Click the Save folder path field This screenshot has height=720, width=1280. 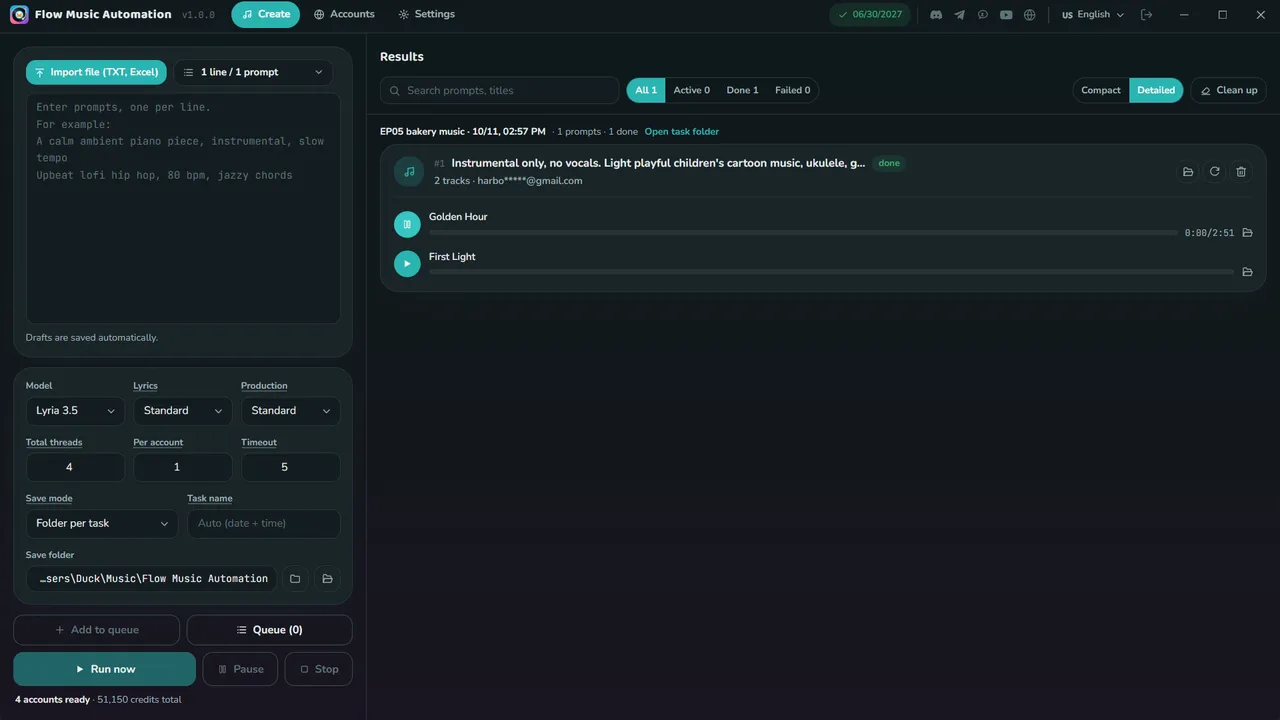coord(151,579)
